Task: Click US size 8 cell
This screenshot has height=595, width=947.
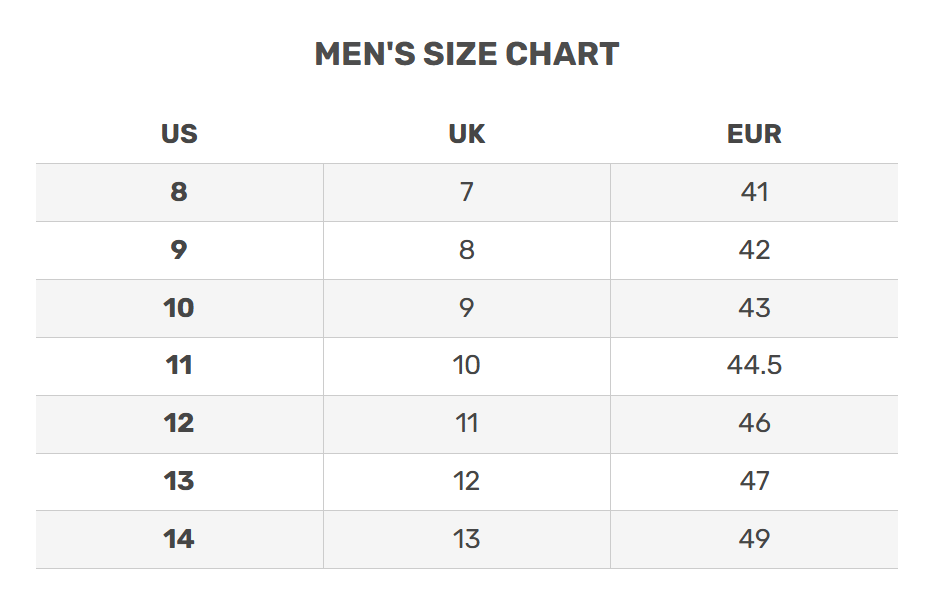Action: [x=179, y=192]
